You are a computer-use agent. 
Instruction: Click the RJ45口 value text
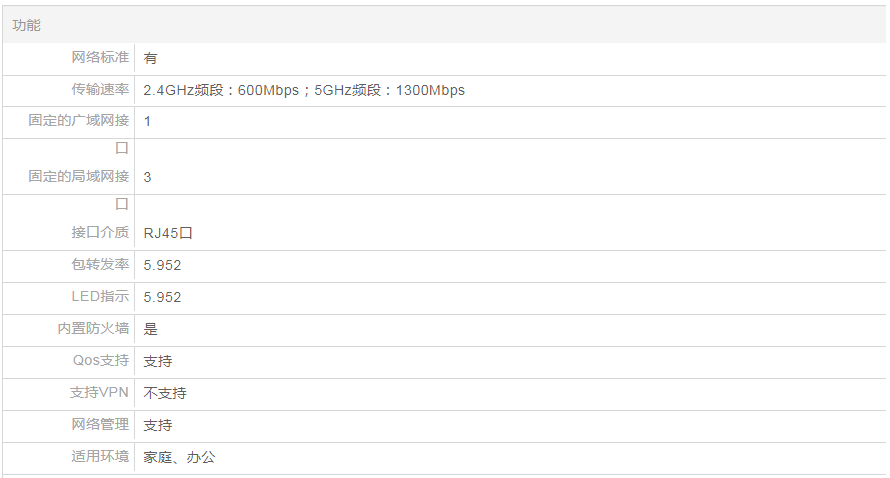(x=167, y=233)
